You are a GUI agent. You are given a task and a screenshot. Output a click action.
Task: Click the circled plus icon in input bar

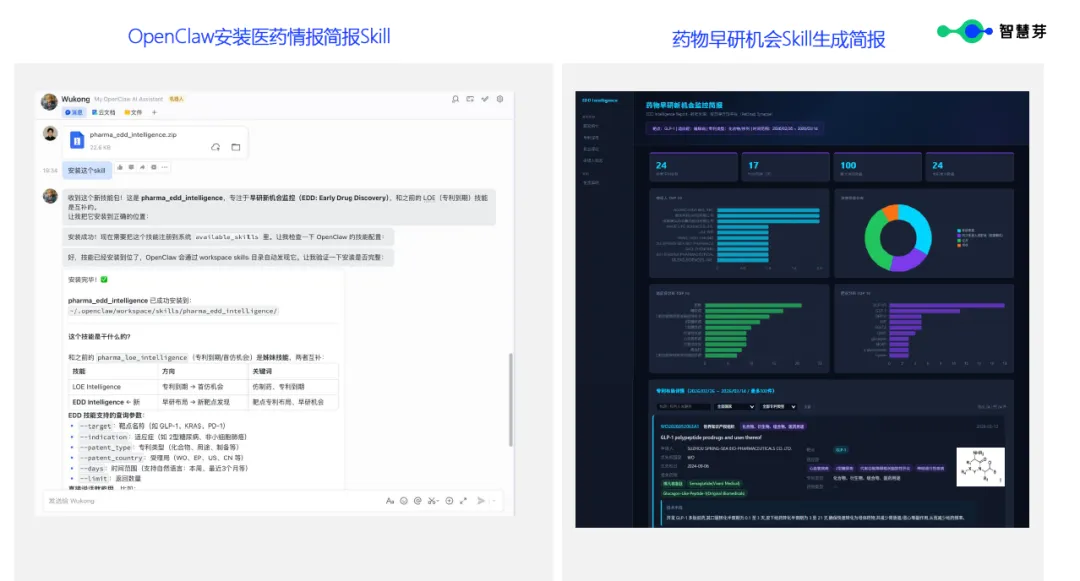449,501
